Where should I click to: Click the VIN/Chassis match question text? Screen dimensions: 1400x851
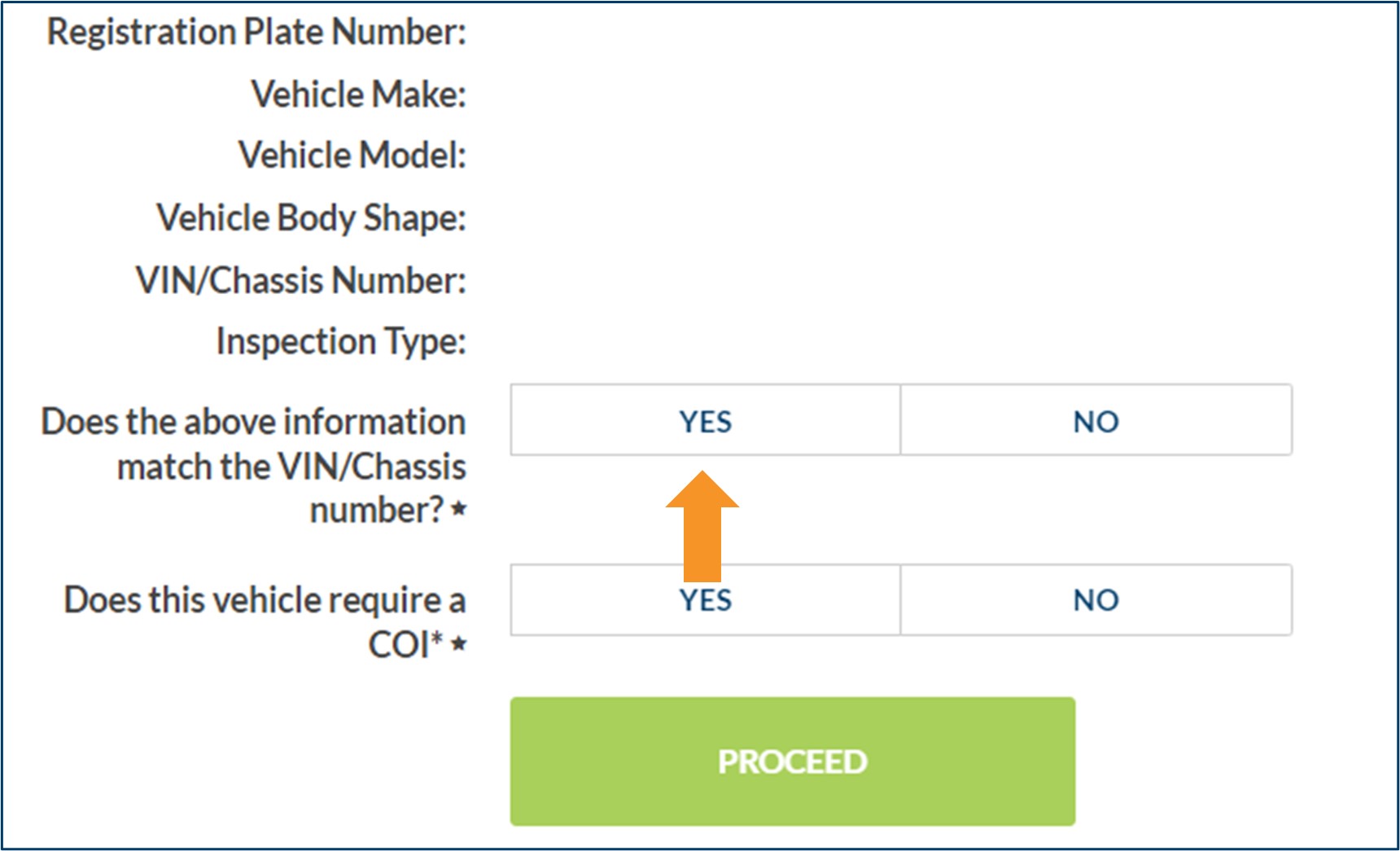point(253,466)
